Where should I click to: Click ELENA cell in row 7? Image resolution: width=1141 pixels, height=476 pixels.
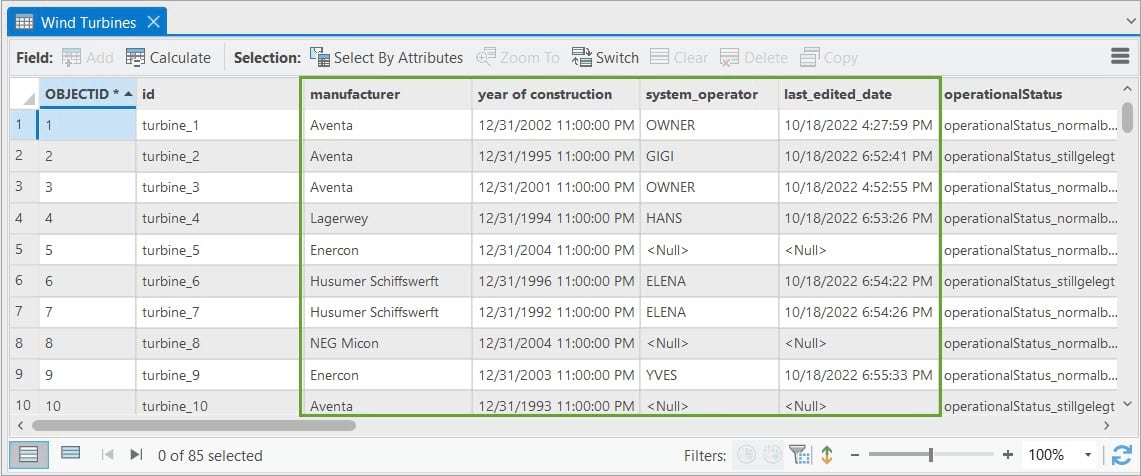click(x=709, y=312)
